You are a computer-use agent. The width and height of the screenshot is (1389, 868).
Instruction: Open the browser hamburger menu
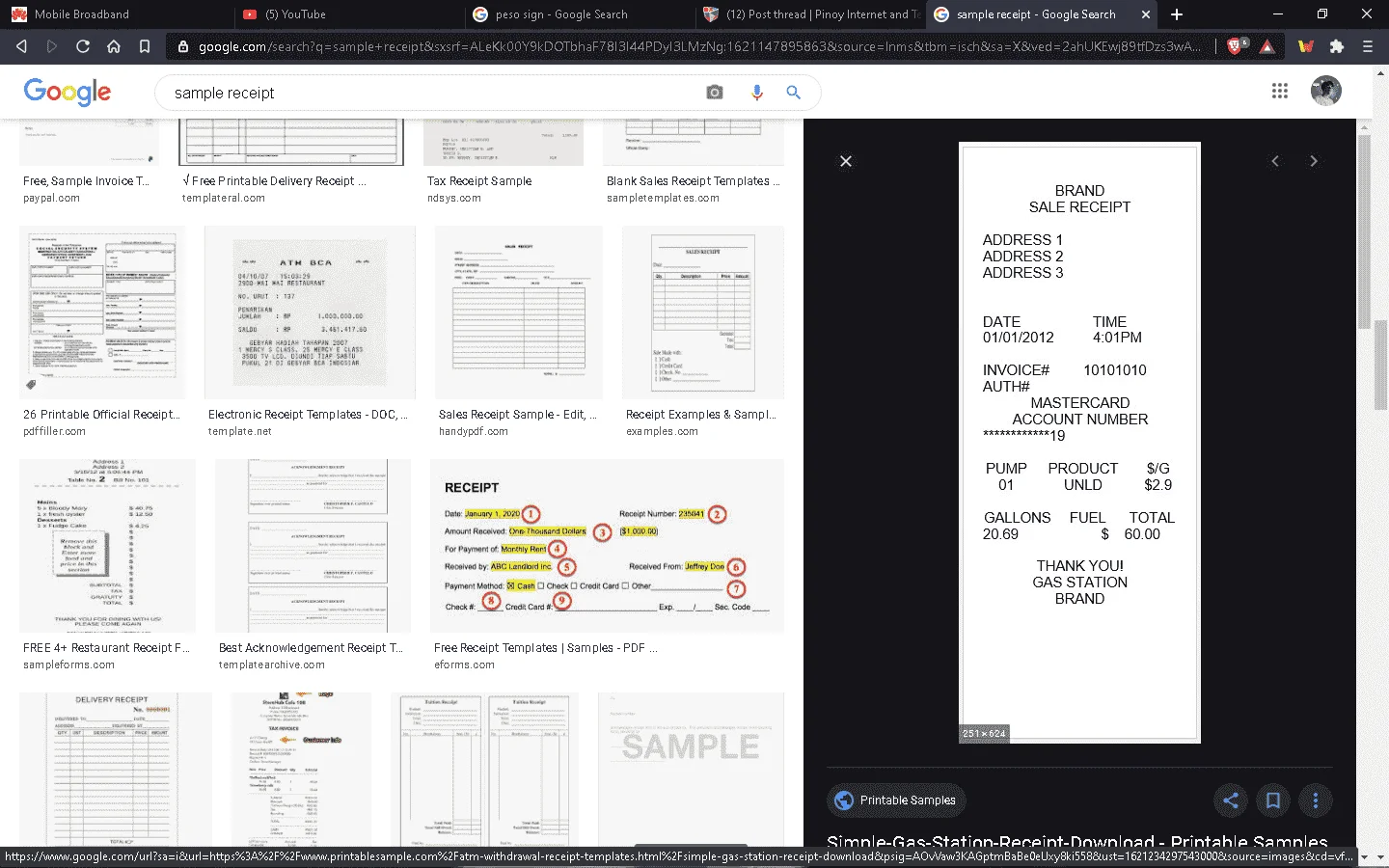point(1368,46)
